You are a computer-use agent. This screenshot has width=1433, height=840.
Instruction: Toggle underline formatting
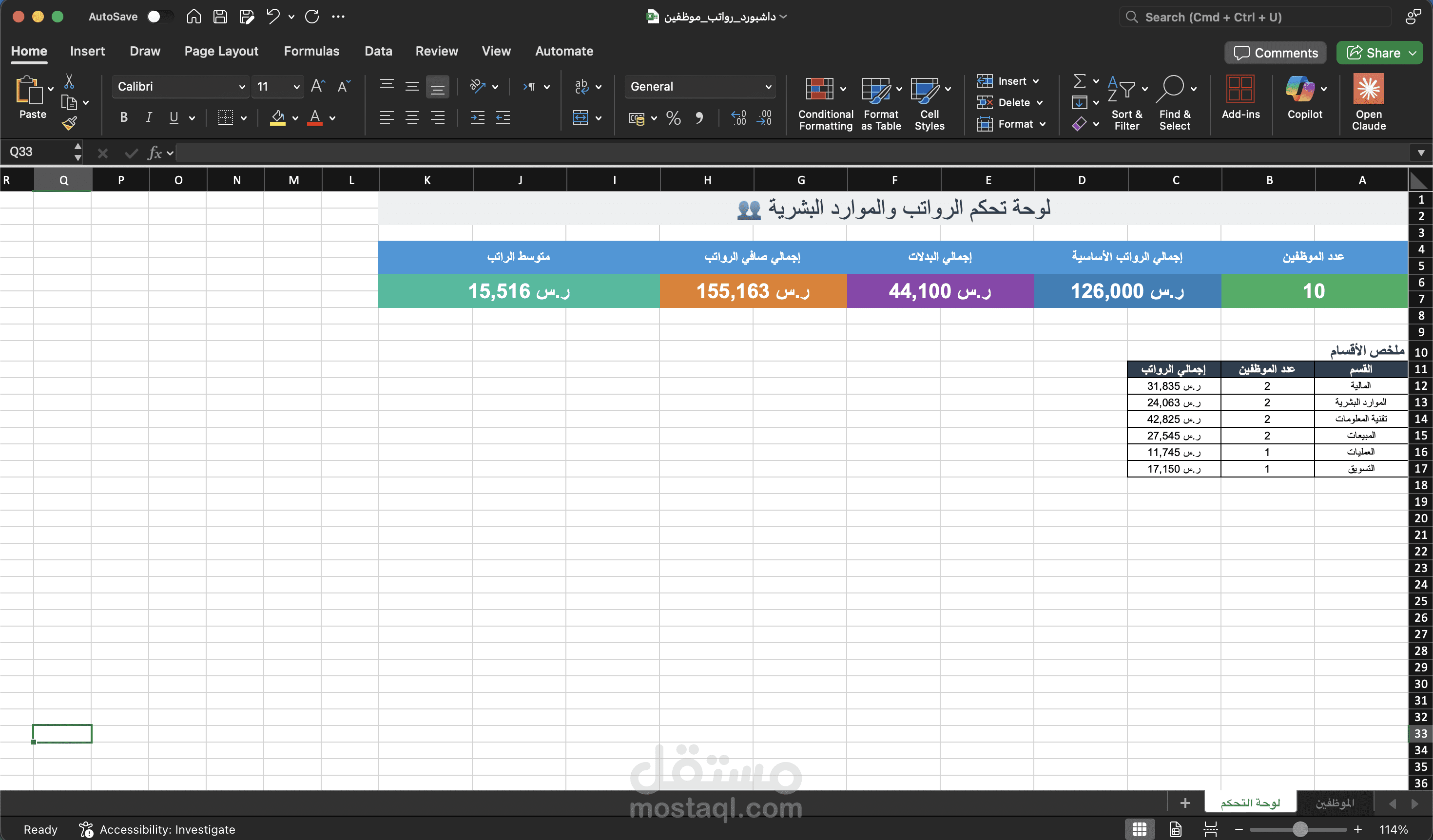173,117
